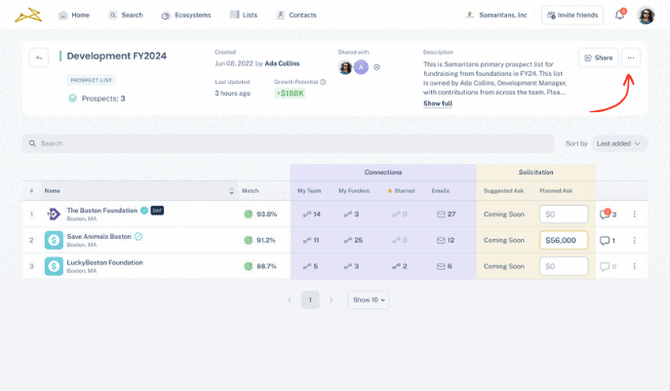This screenshot has width=670, height=391.
Task: Click the 91.2% match score
Action: 260,240
